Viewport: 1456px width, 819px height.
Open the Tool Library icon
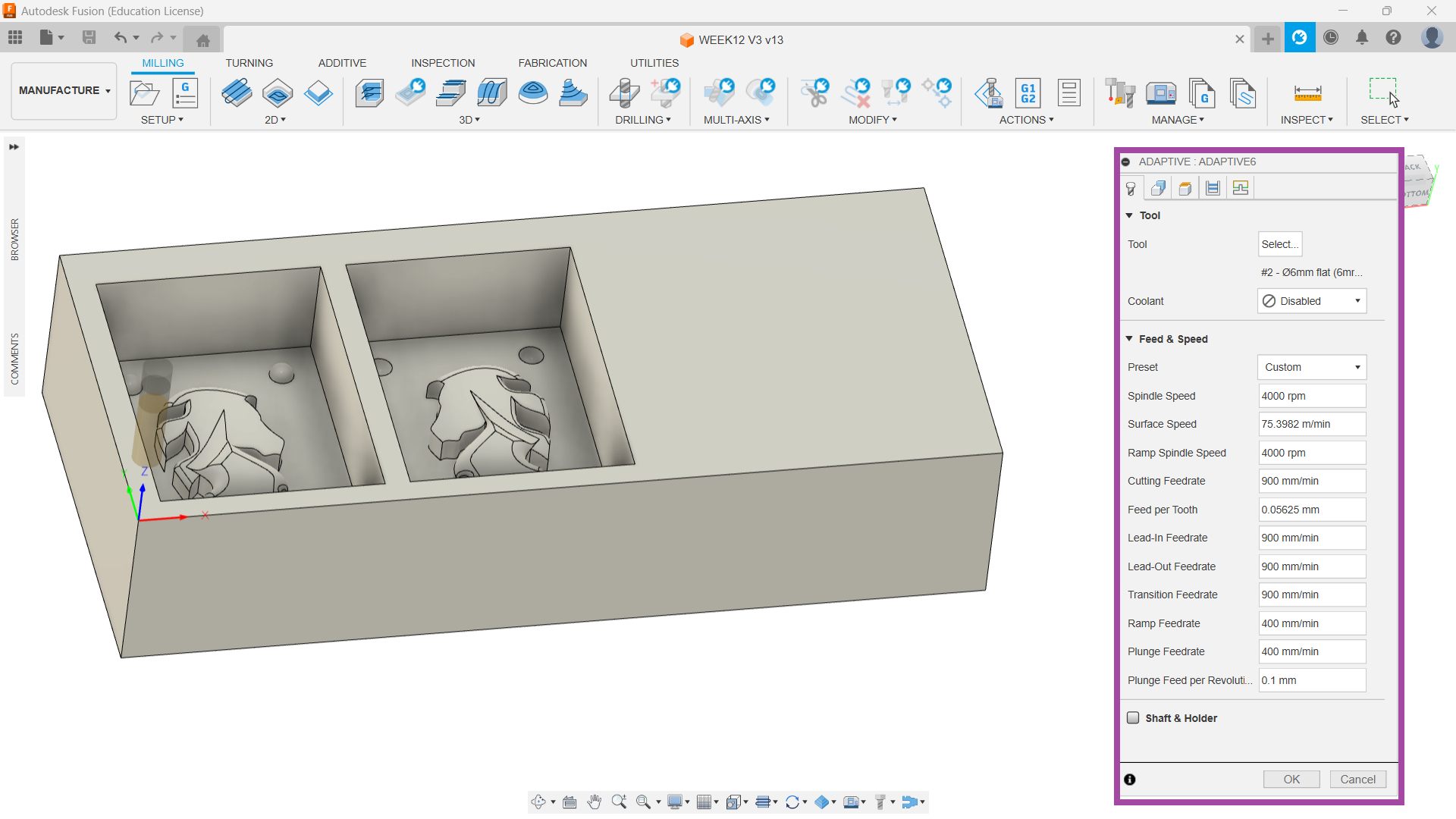click(1119, 93)
